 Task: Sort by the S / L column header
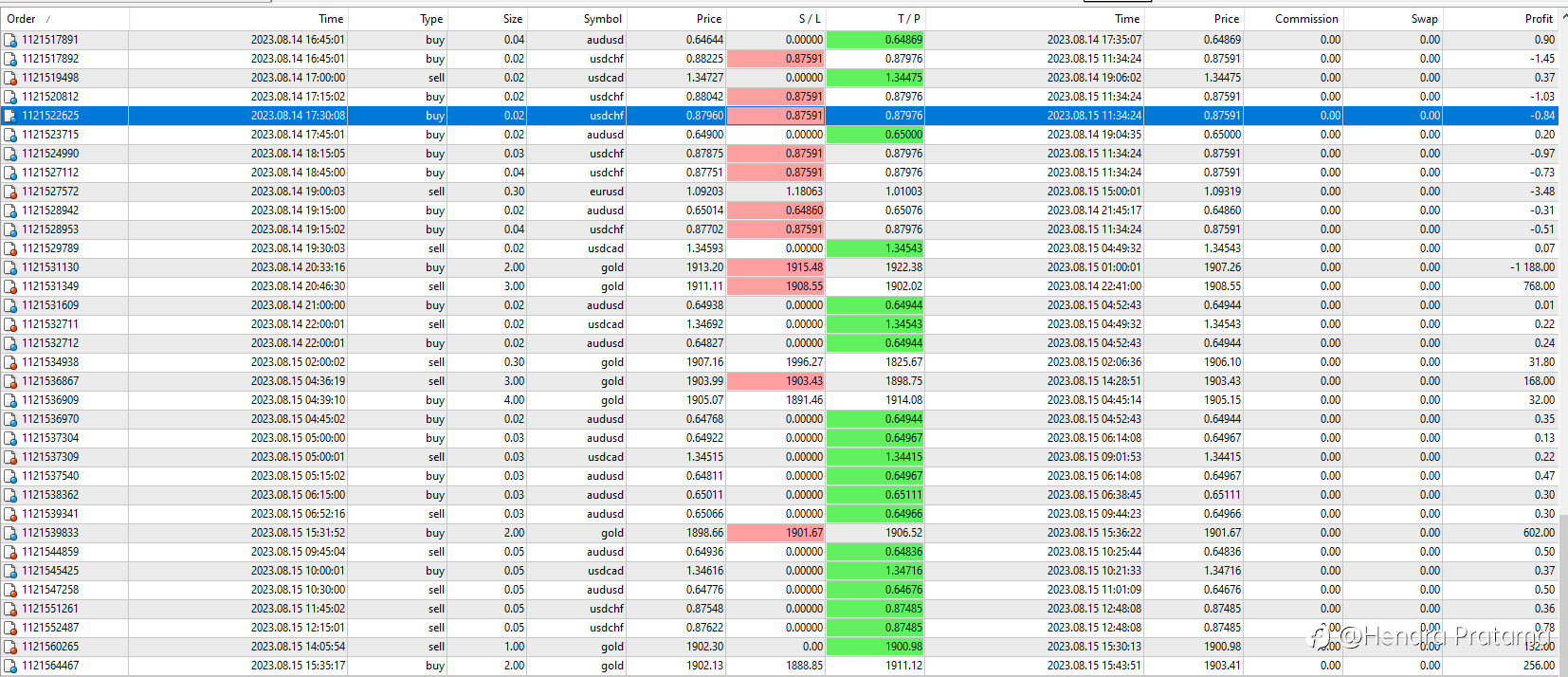click(776, 19)
